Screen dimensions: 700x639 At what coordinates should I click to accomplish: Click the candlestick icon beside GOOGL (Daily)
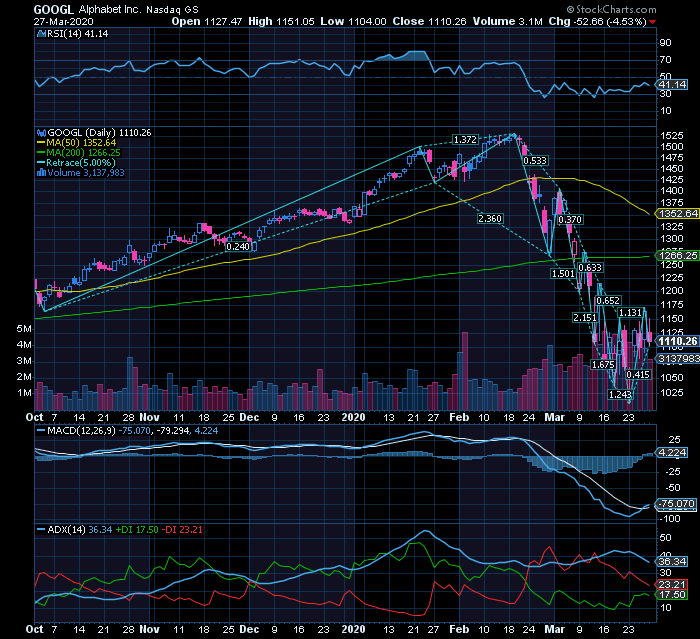[x=42, y=133]
